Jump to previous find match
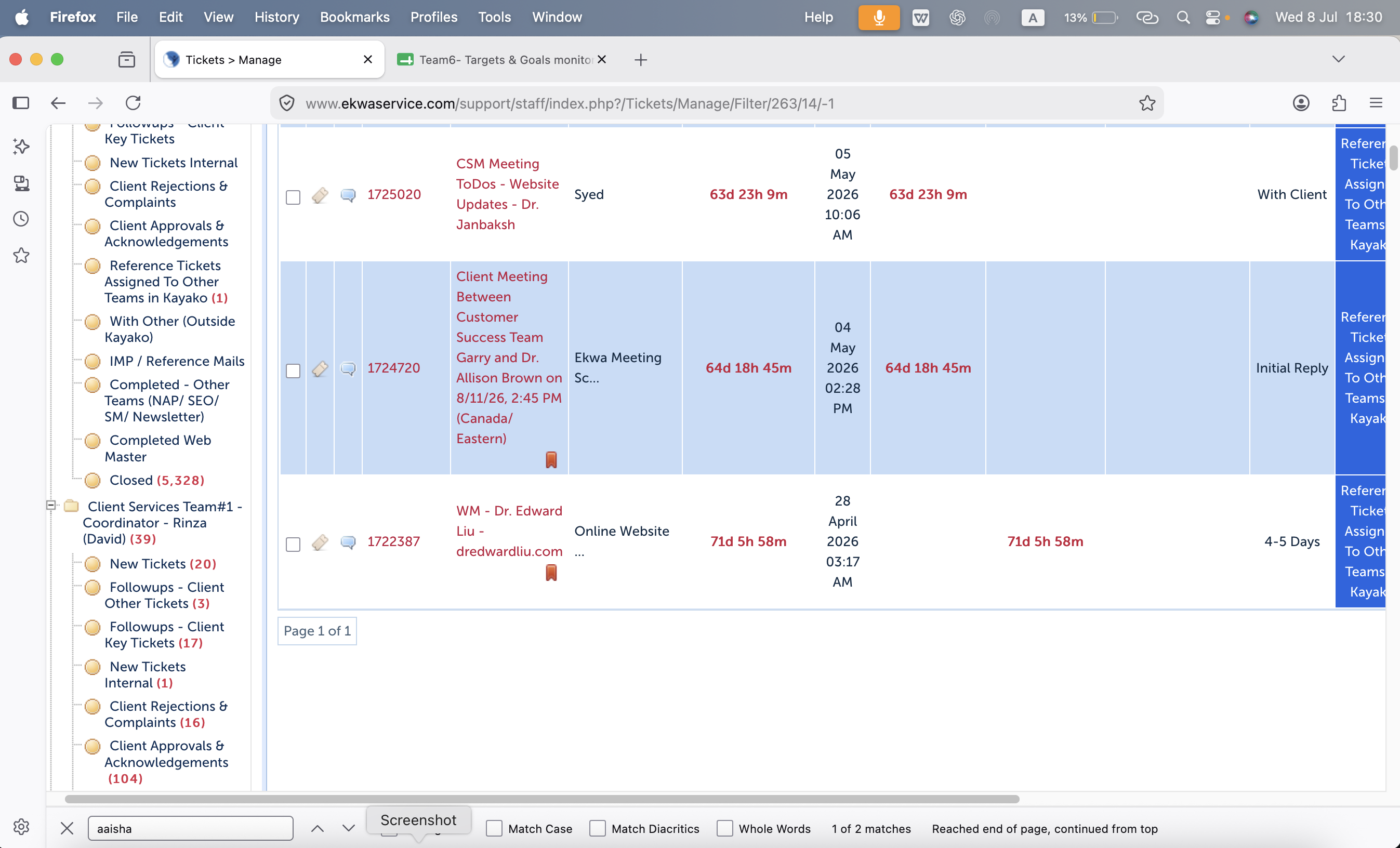The image size is (1400, 848). click(x=318, y=829)
